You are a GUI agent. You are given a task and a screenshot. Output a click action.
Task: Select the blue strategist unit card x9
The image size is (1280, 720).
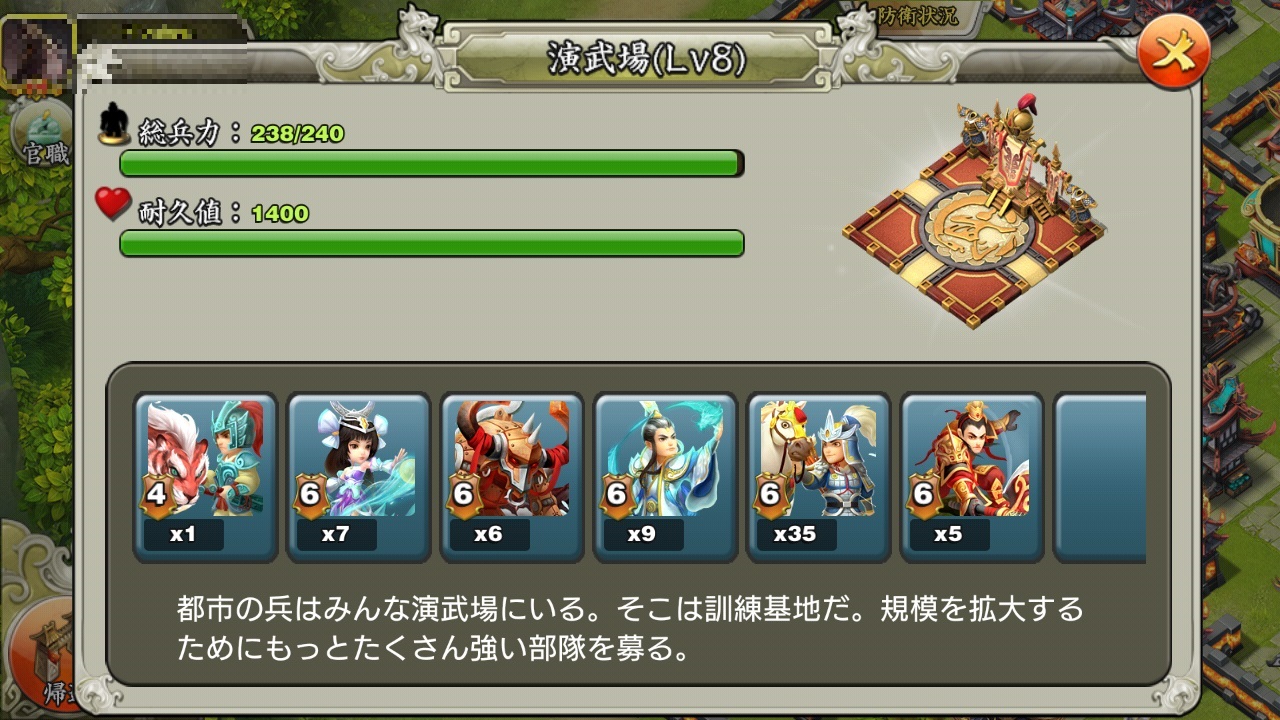pos(665,477)
